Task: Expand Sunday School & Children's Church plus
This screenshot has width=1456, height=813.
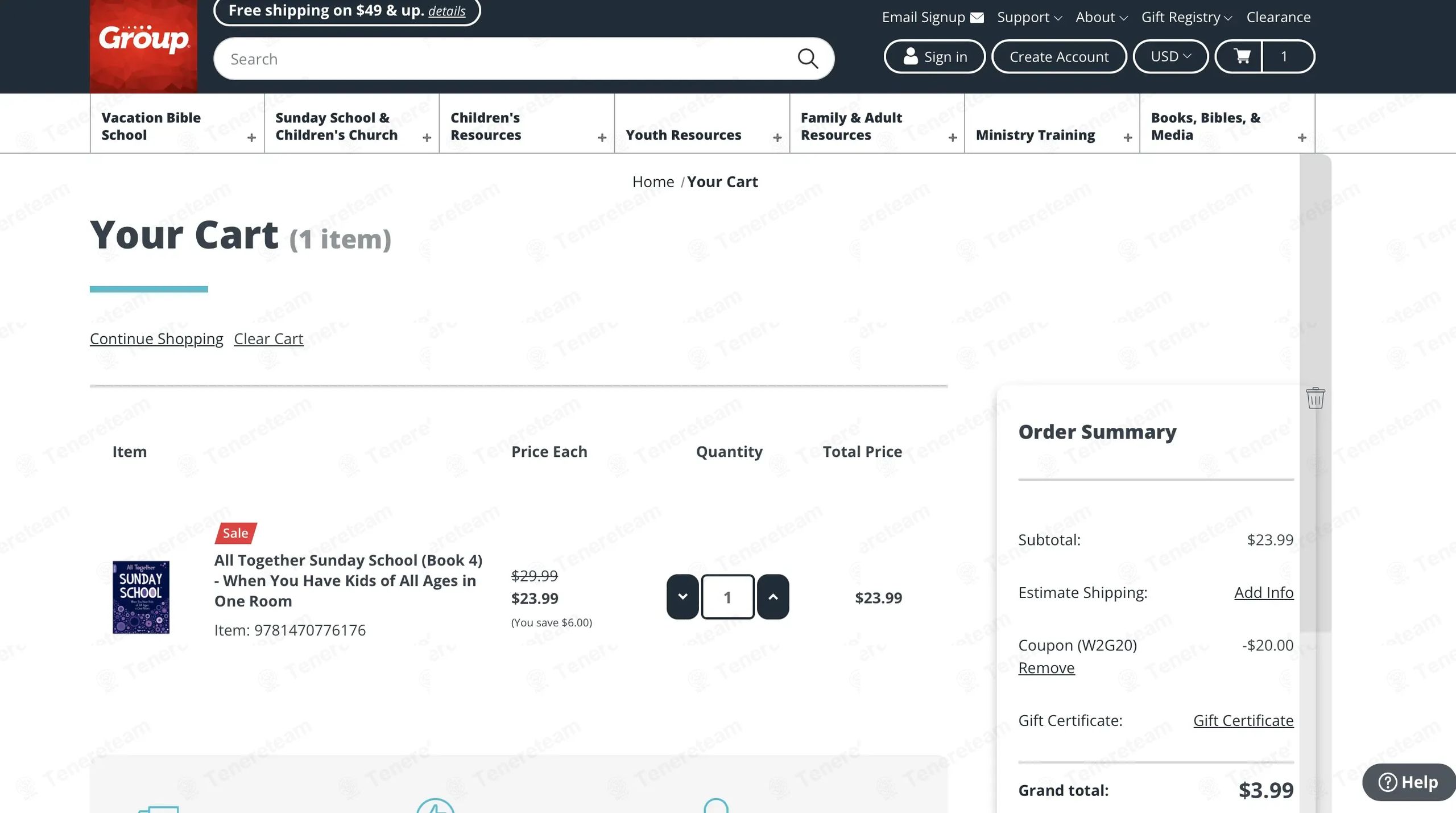Action: [x=427, y=138]
